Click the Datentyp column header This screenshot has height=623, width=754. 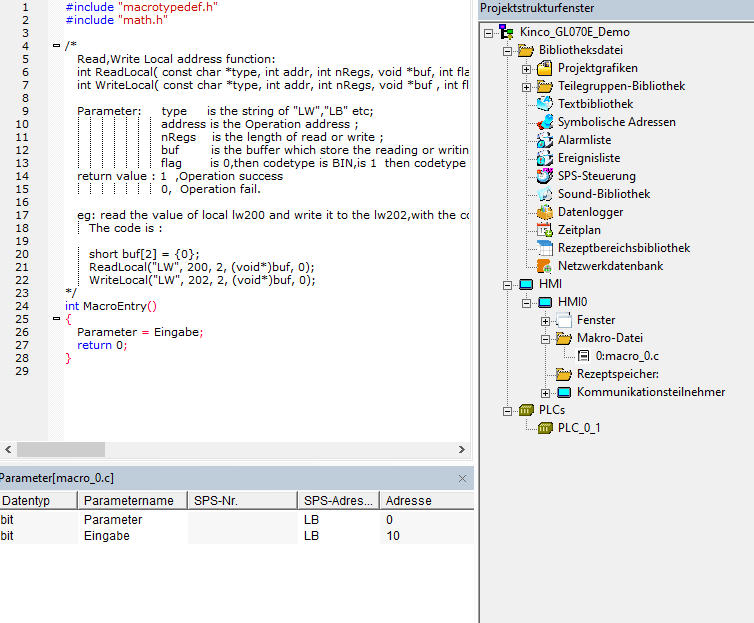point(38,500)
